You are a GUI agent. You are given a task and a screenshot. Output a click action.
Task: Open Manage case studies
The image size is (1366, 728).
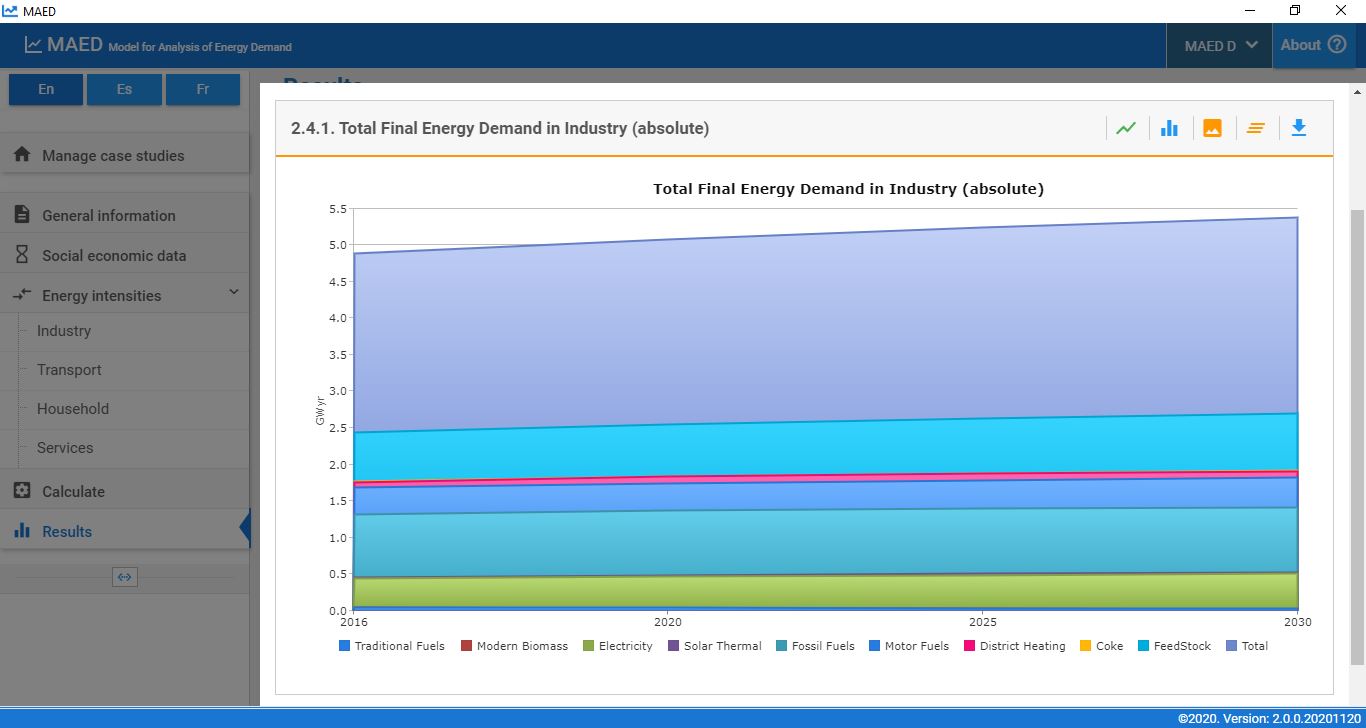pos(112,156)
